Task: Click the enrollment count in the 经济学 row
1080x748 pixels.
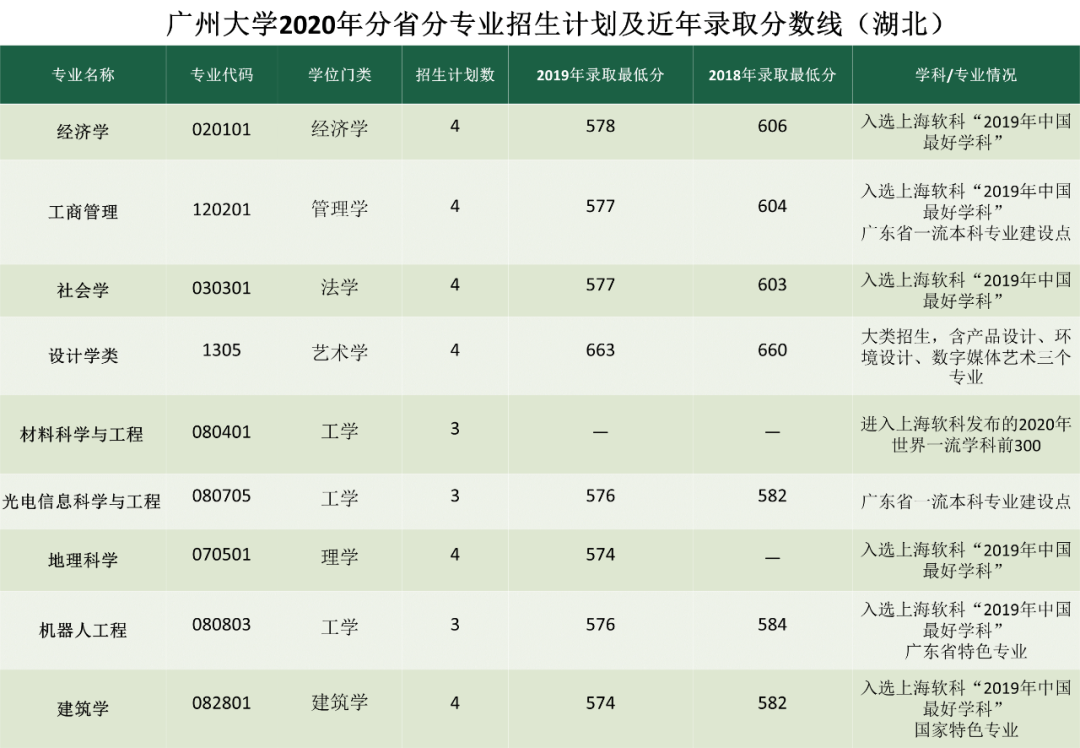Action: click(455, 126)
